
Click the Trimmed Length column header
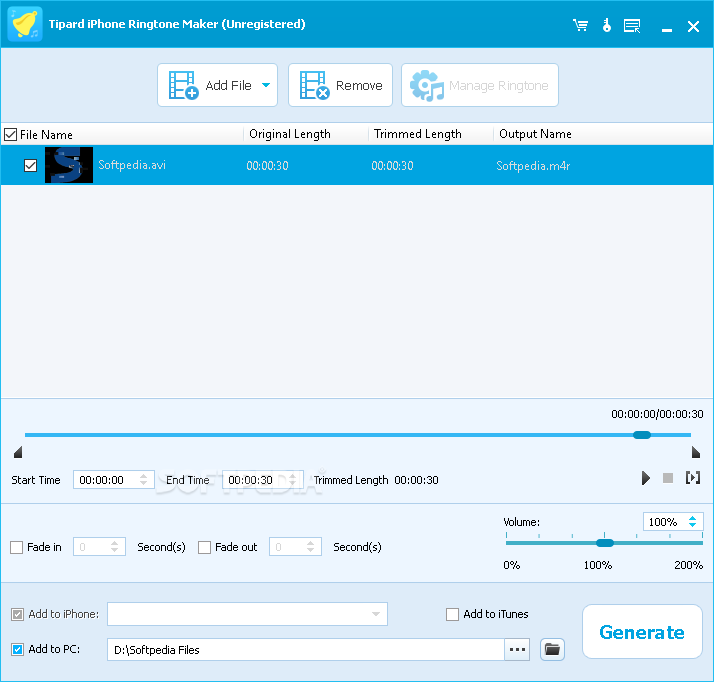[x=418, y=134]
